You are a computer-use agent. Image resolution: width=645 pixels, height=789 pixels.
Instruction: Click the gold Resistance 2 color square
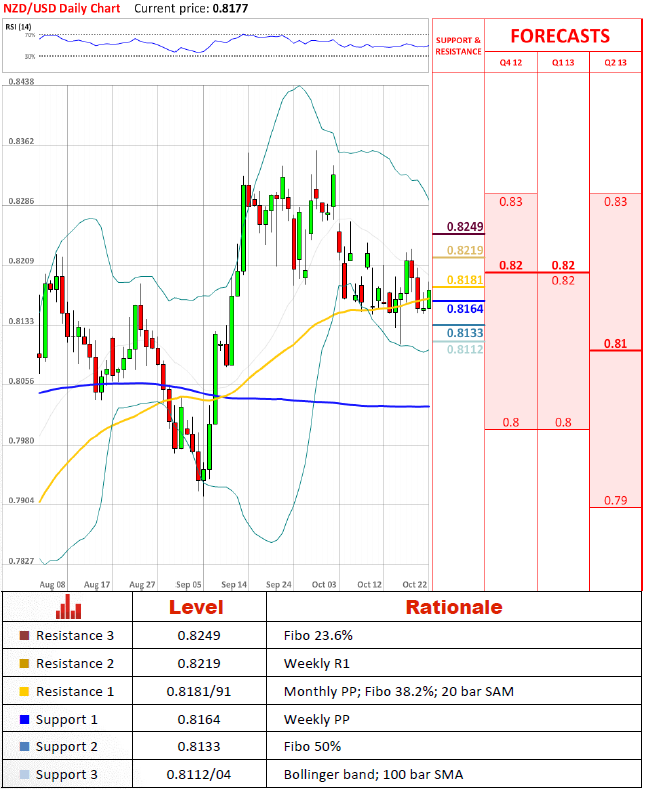pos(24,664)
